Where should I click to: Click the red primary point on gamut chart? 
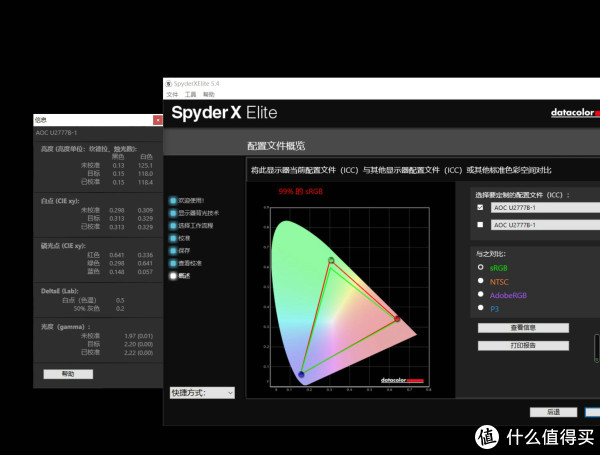[x=397, y=318]
